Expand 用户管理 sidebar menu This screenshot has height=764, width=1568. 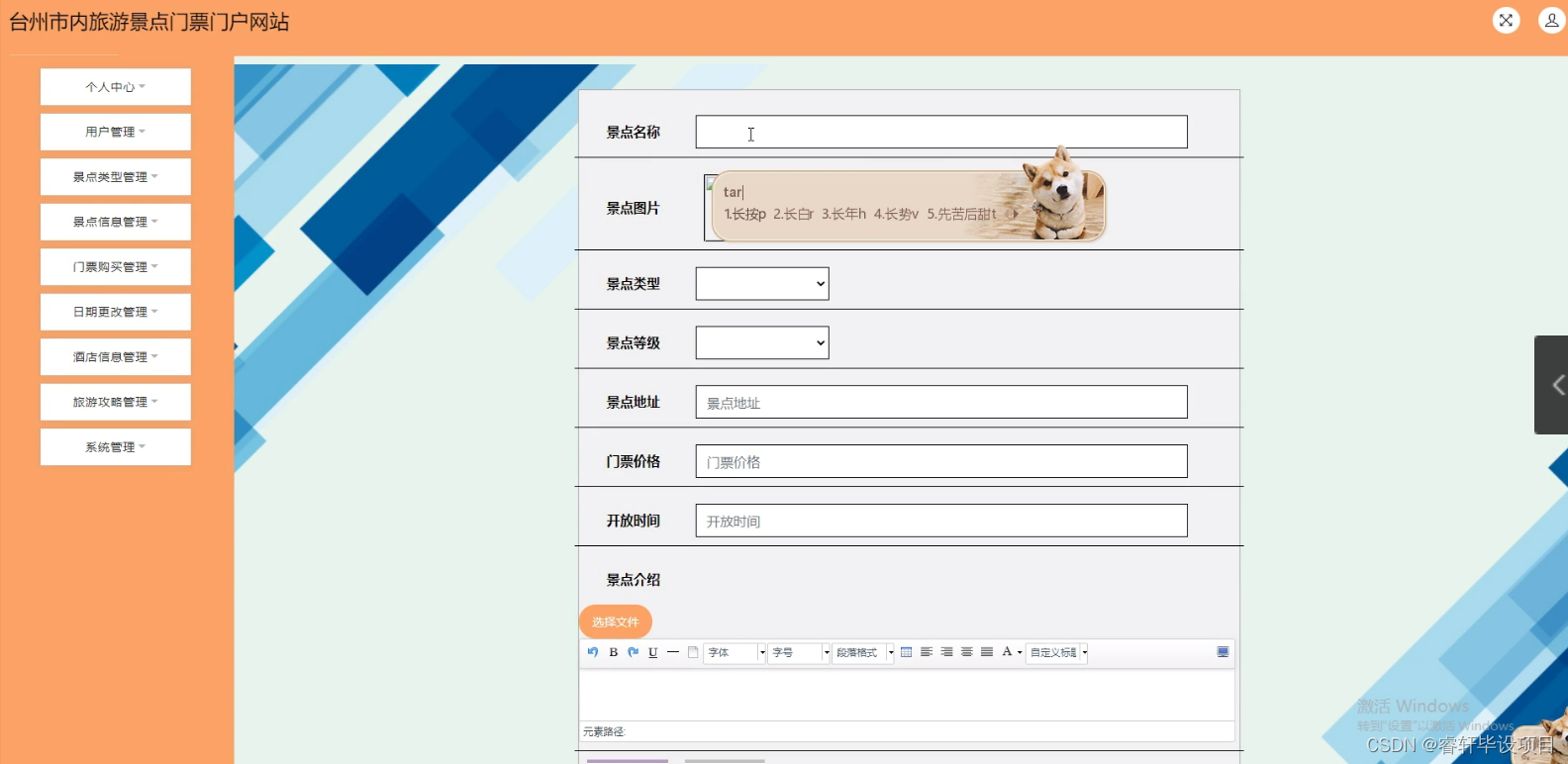click(x=116, y=132)
